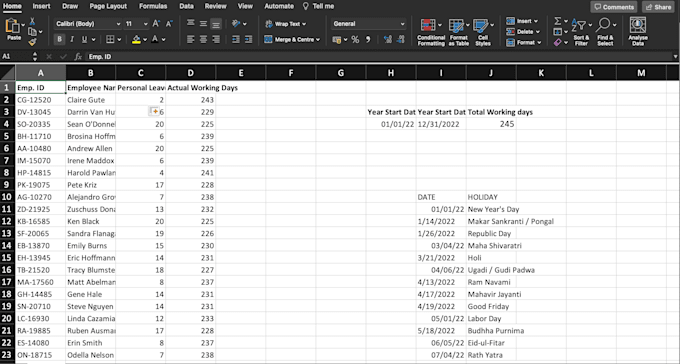Open the Automate tab
Screen dimensions: 680x364
(279, 6)
